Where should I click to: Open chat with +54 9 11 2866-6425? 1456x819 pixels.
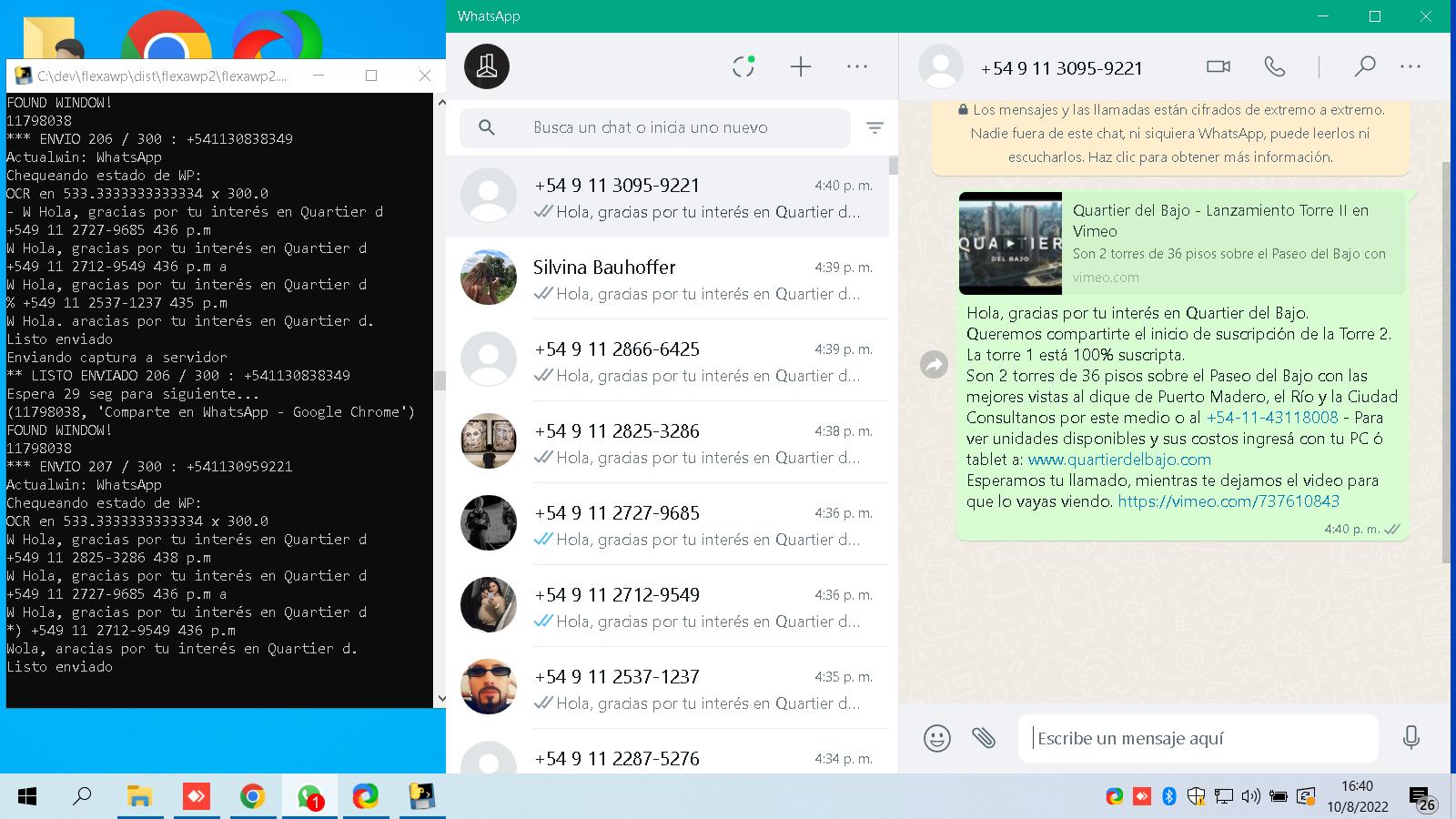667,360
